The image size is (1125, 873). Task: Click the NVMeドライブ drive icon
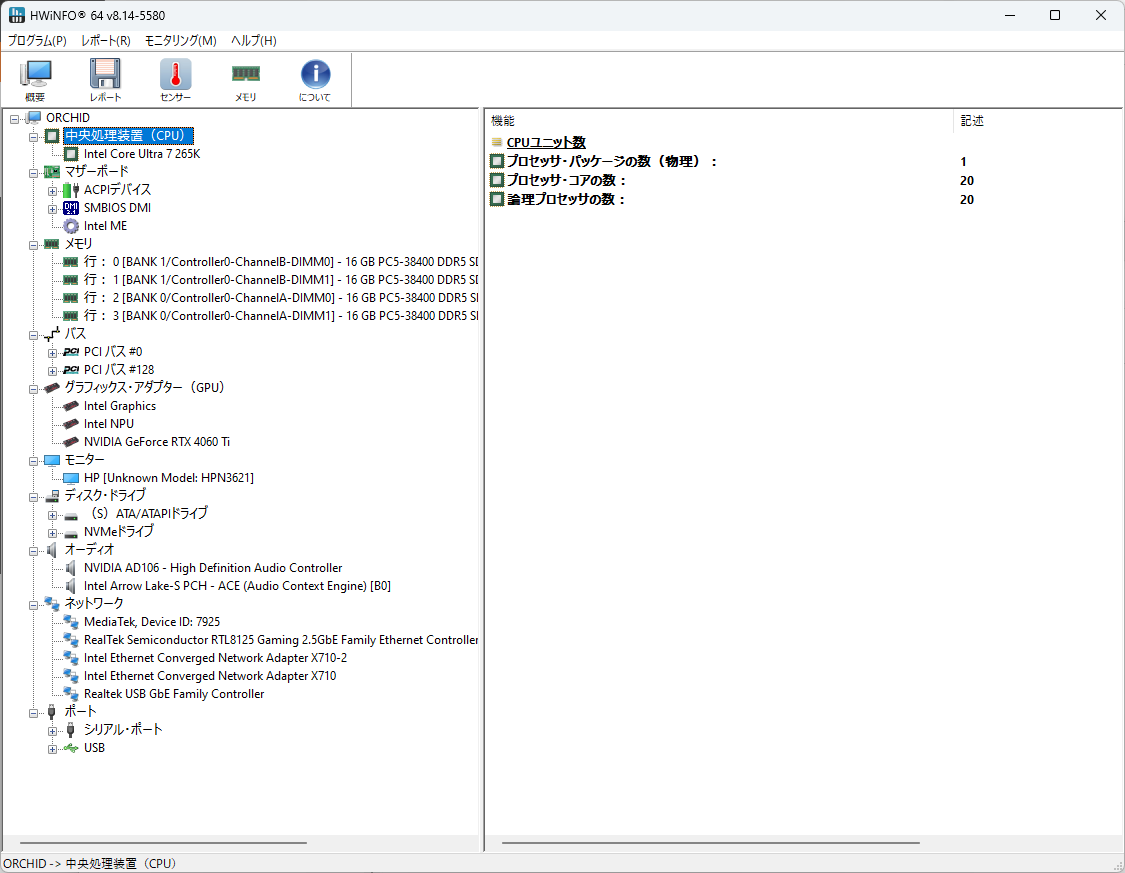pyautogui.click(x=71, y=533)
